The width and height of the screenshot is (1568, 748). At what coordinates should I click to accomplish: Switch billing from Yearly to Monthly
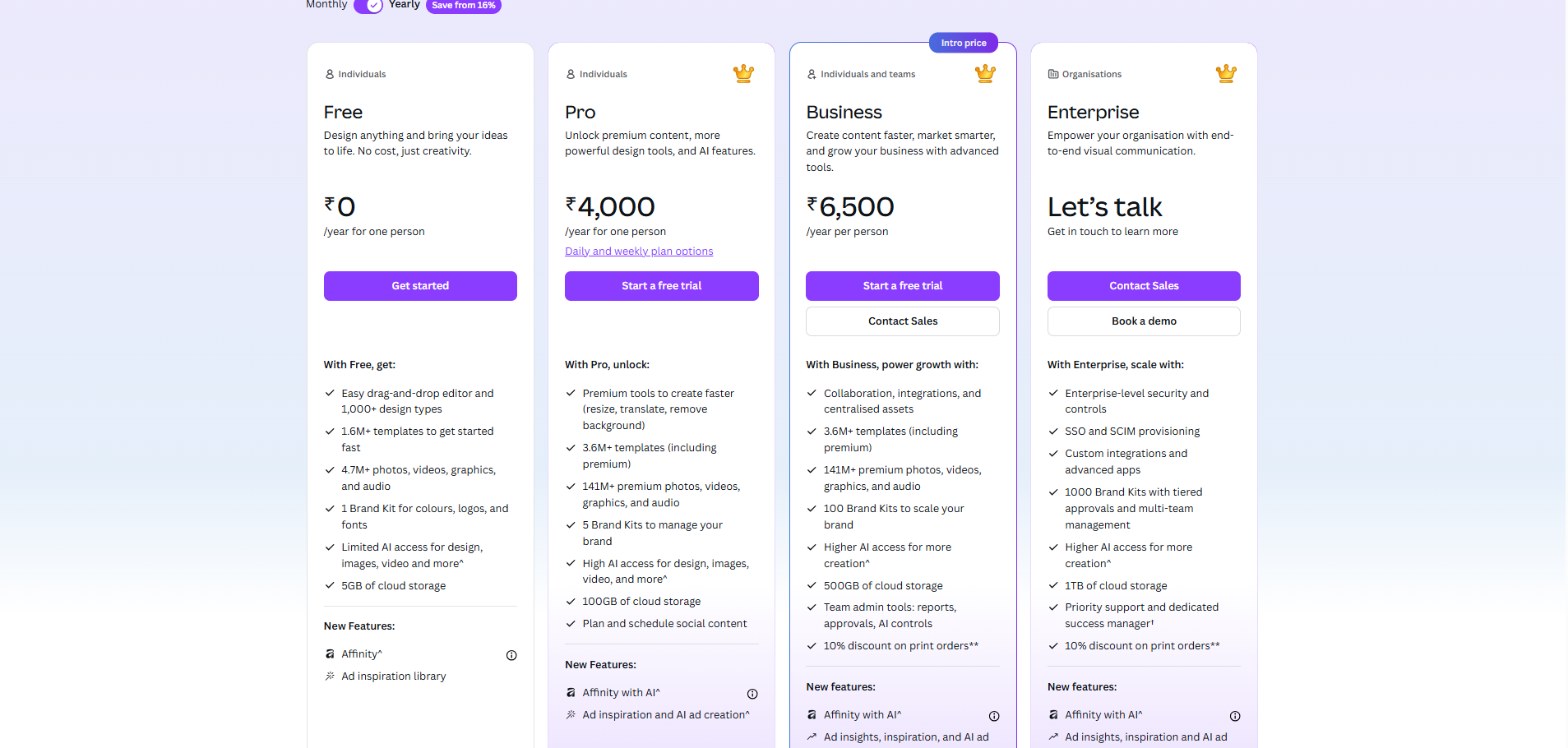pos(326,5)
